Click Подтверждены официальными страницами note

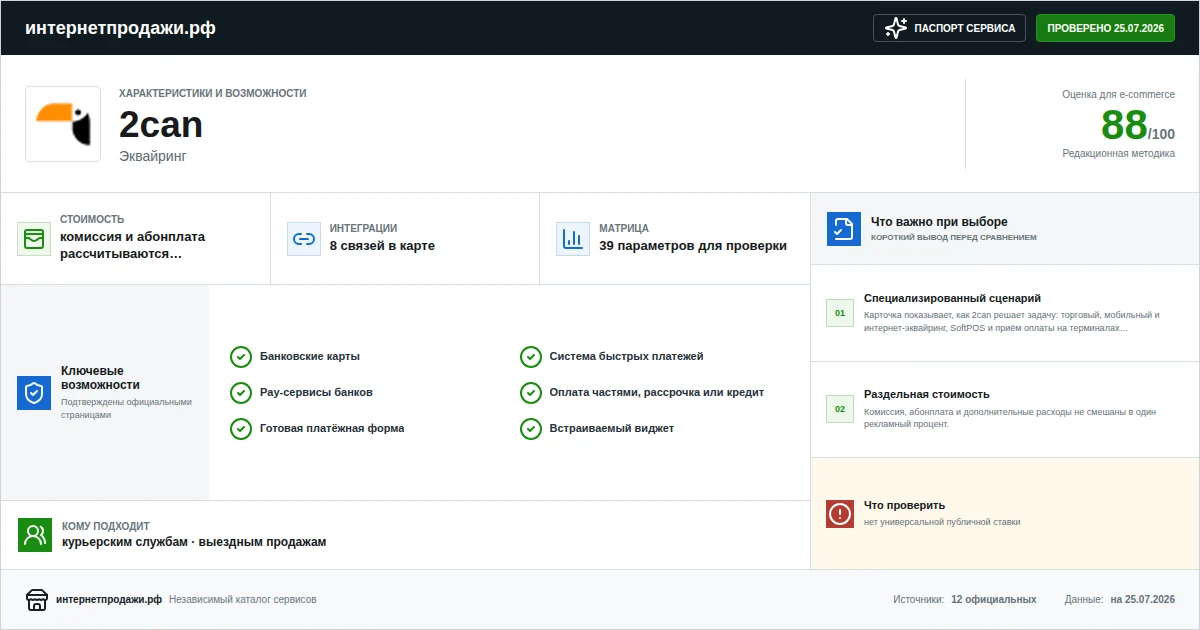pyautogui.click(x=126, y=408)
